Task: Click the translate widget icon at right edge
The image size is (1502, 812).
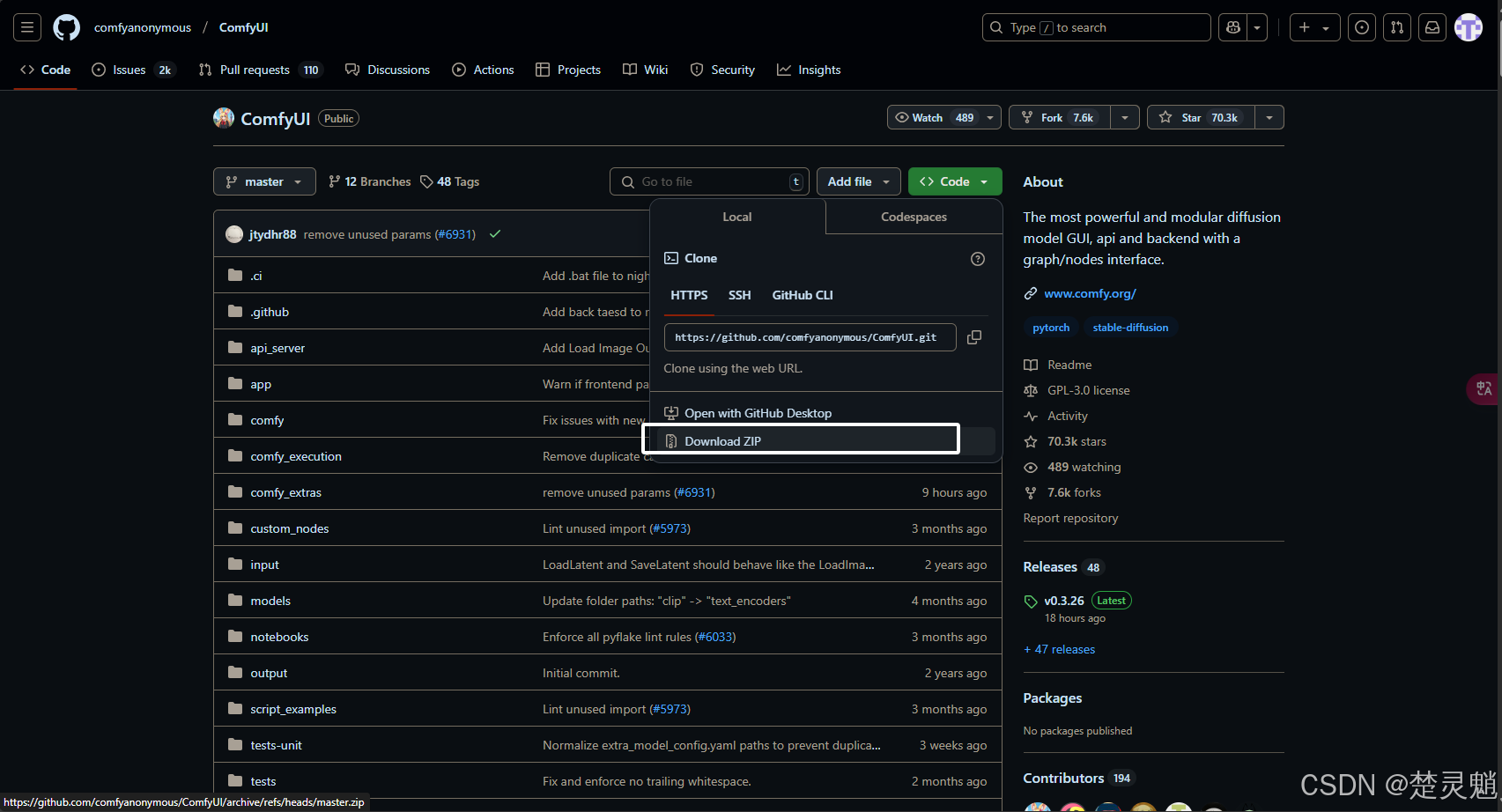Action: [x=1484, y=388]
